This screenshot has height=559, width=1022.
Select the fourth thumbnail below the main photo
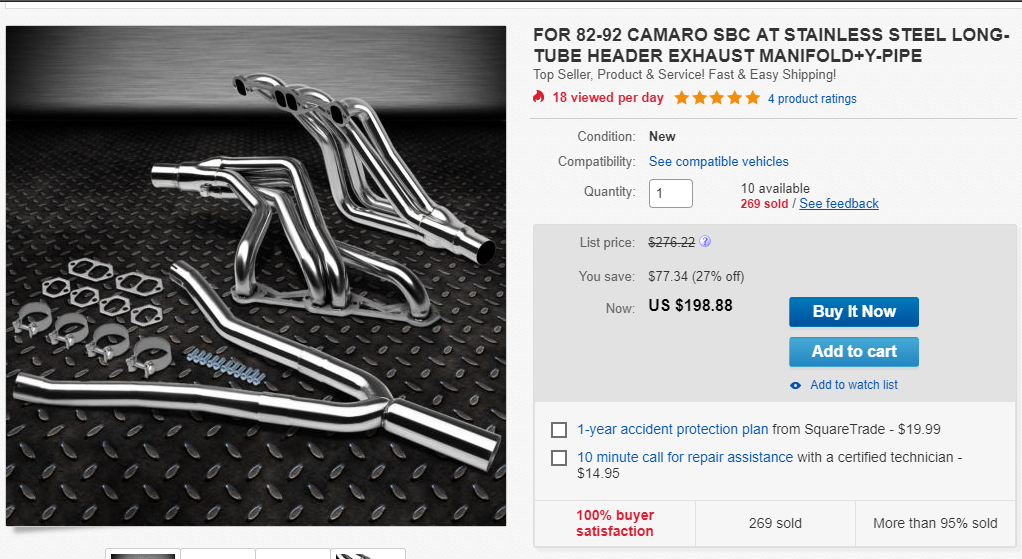[368, 554]
